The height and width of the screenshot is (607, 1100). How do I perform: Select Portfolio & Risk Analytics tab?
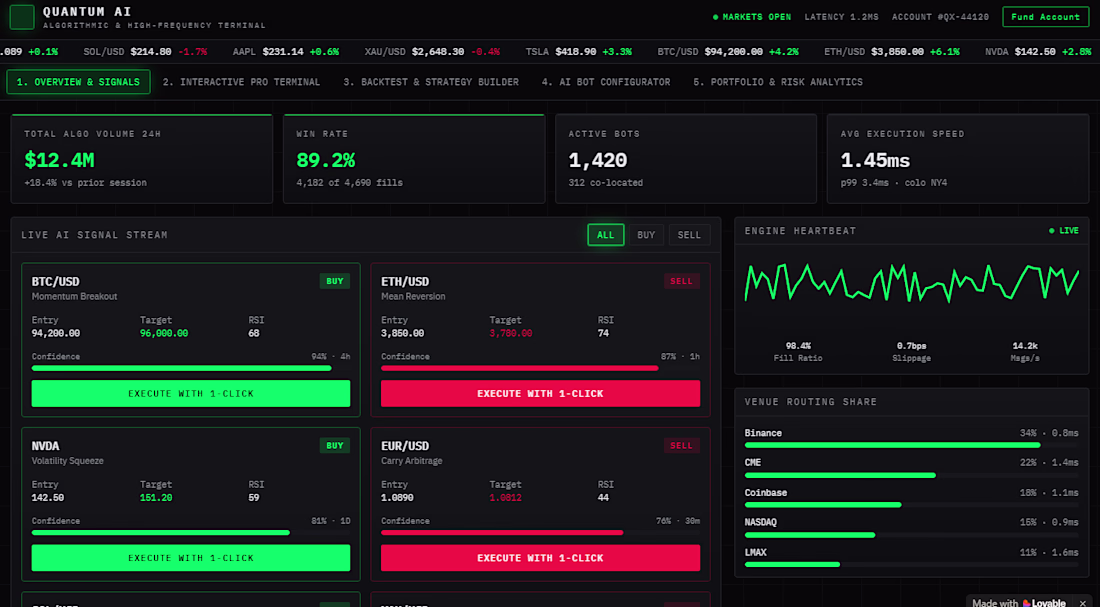[x=778, y=82]
